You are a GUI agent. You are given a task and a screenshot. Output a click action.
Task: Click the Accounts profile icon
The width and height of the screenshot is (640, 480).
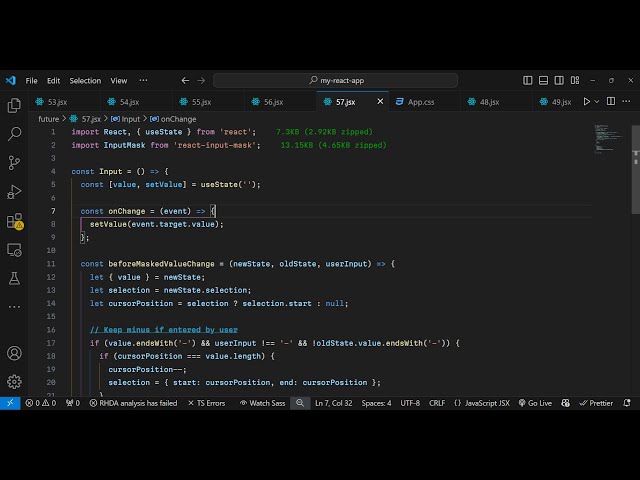[14, 353]
